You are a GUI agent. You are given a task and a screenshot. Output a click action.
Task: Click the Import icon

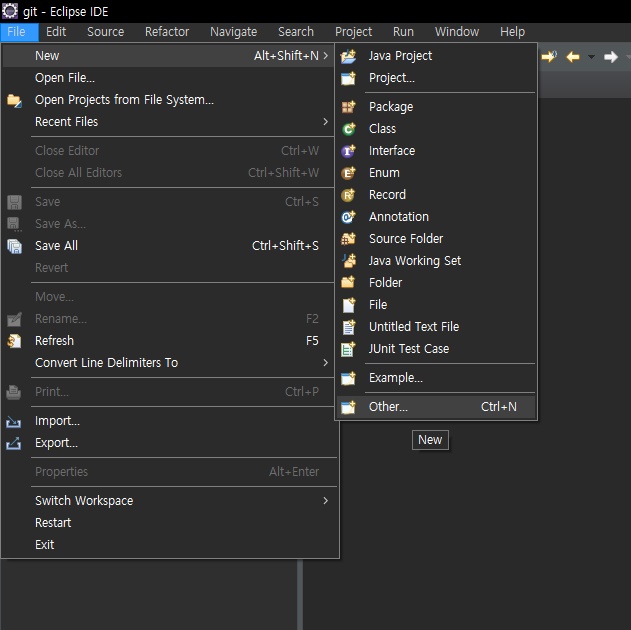[14, 422]
